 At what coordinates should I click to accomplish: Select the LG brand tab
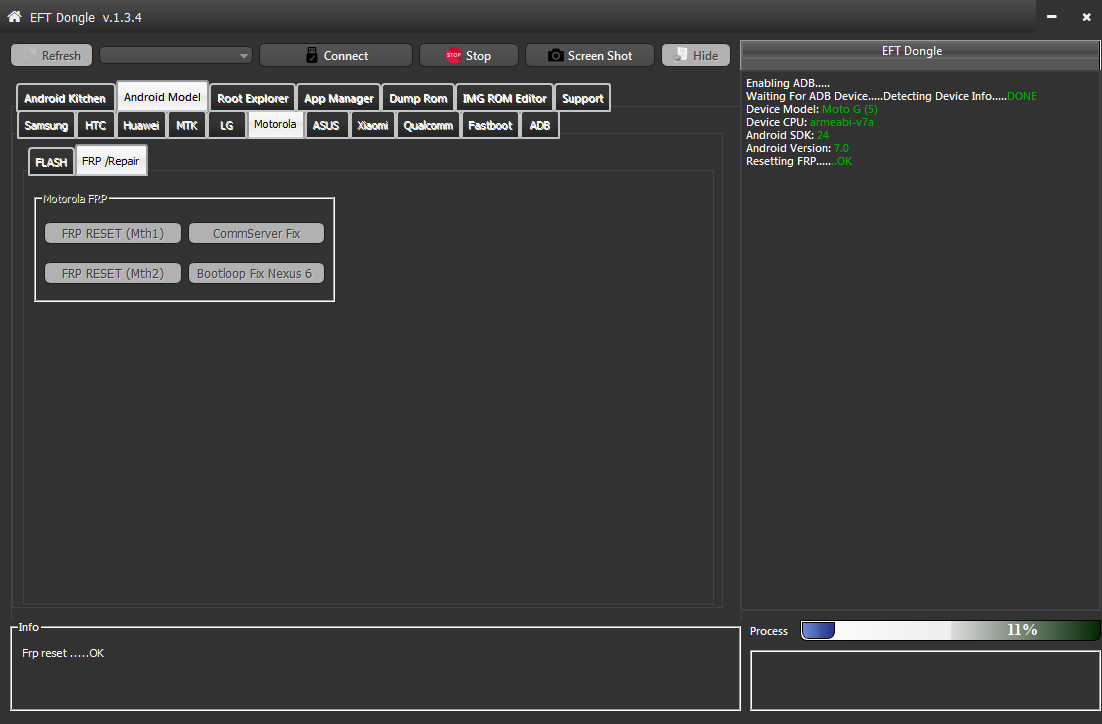227,125
